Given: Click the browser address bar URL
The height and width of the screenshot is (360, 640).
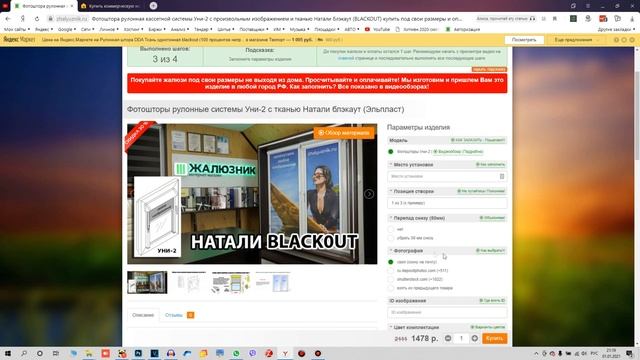Looking at the screenshot, I should click(x=71, y=19).
